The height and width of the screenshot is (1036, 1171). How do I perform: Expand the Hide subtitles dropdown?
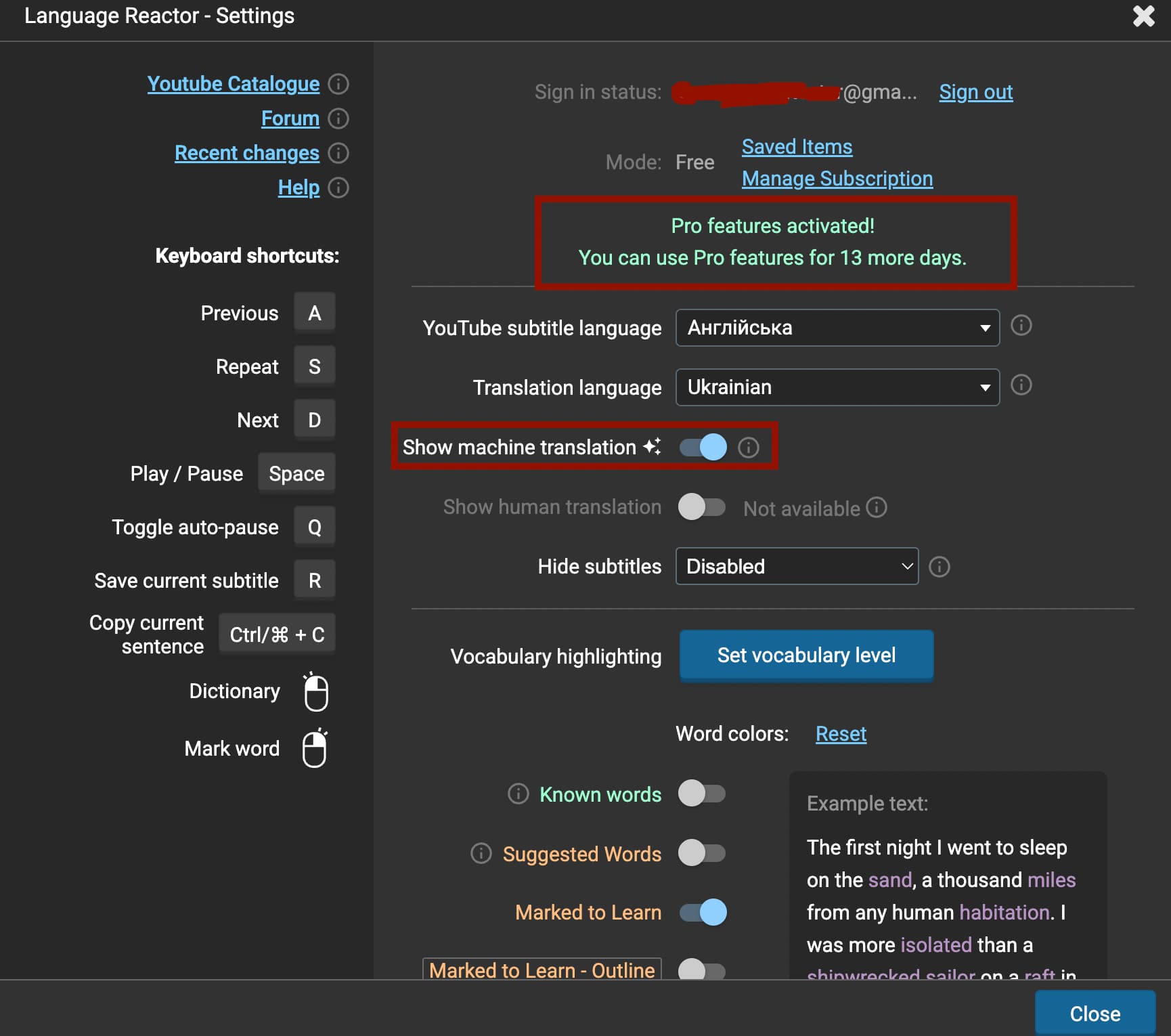pyautogui.click(x=796, y=566)
